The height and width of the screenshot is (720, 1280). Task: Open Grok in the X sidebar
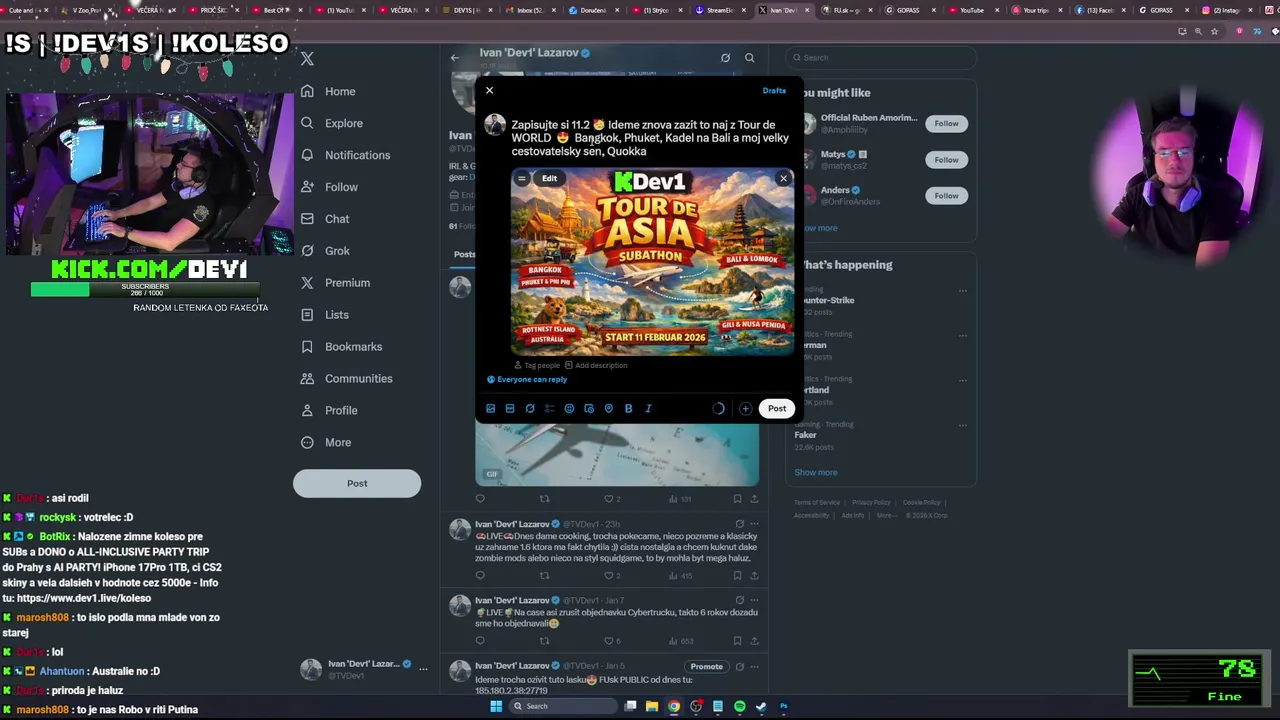324,251
